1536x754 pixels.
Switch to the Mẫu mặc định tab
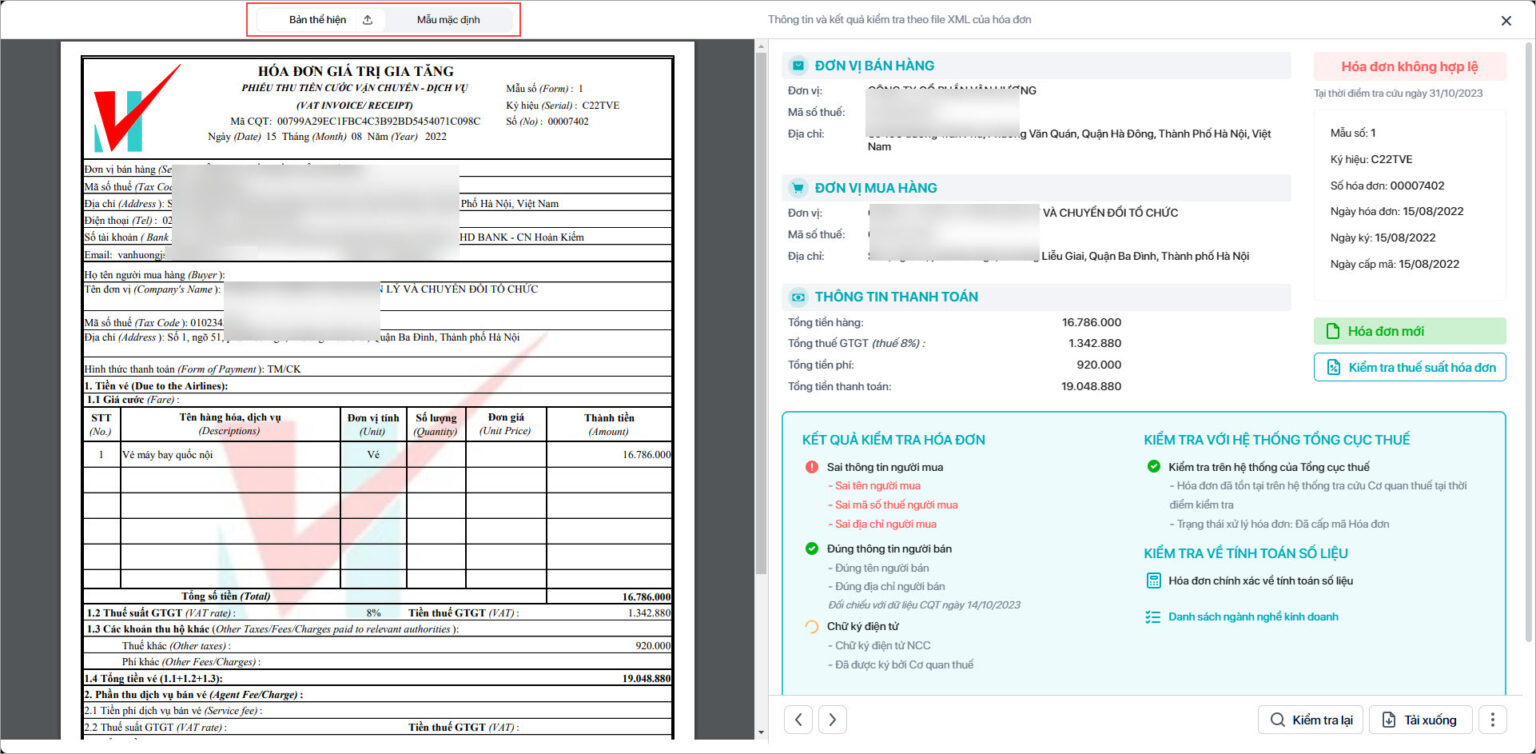[448, 20]
